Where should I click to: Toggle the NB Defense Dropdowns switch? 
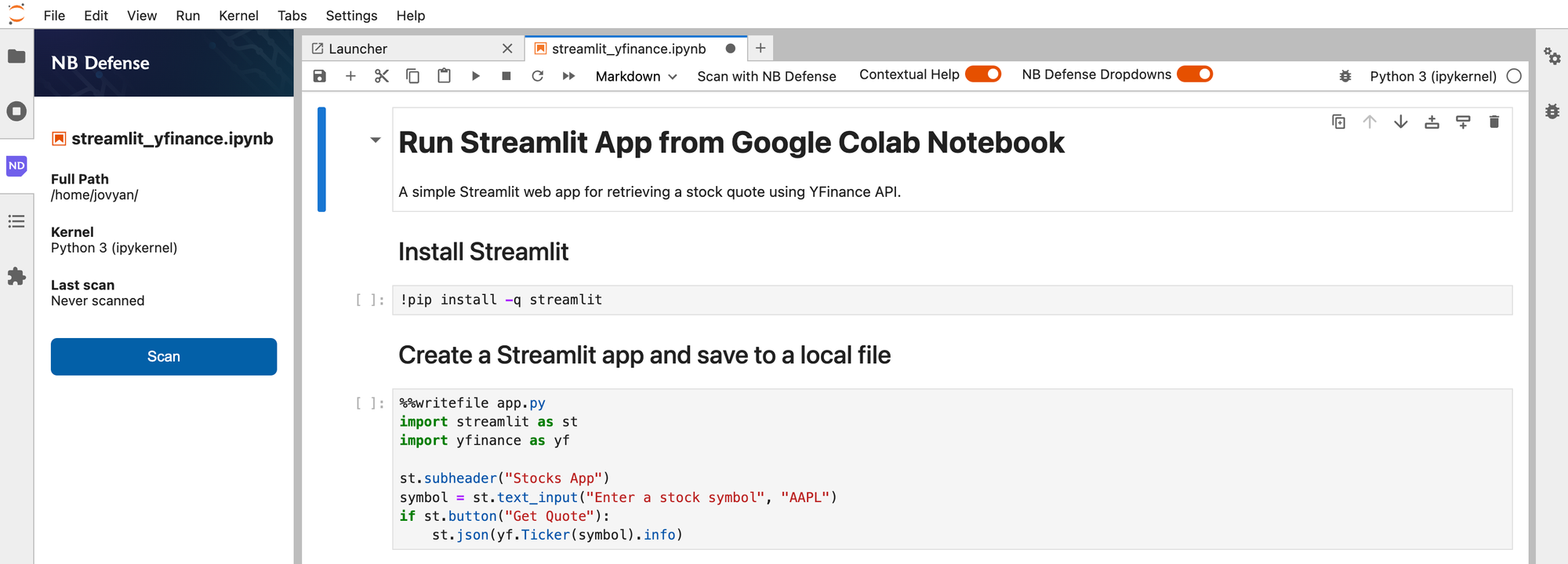coord(1195,74)
